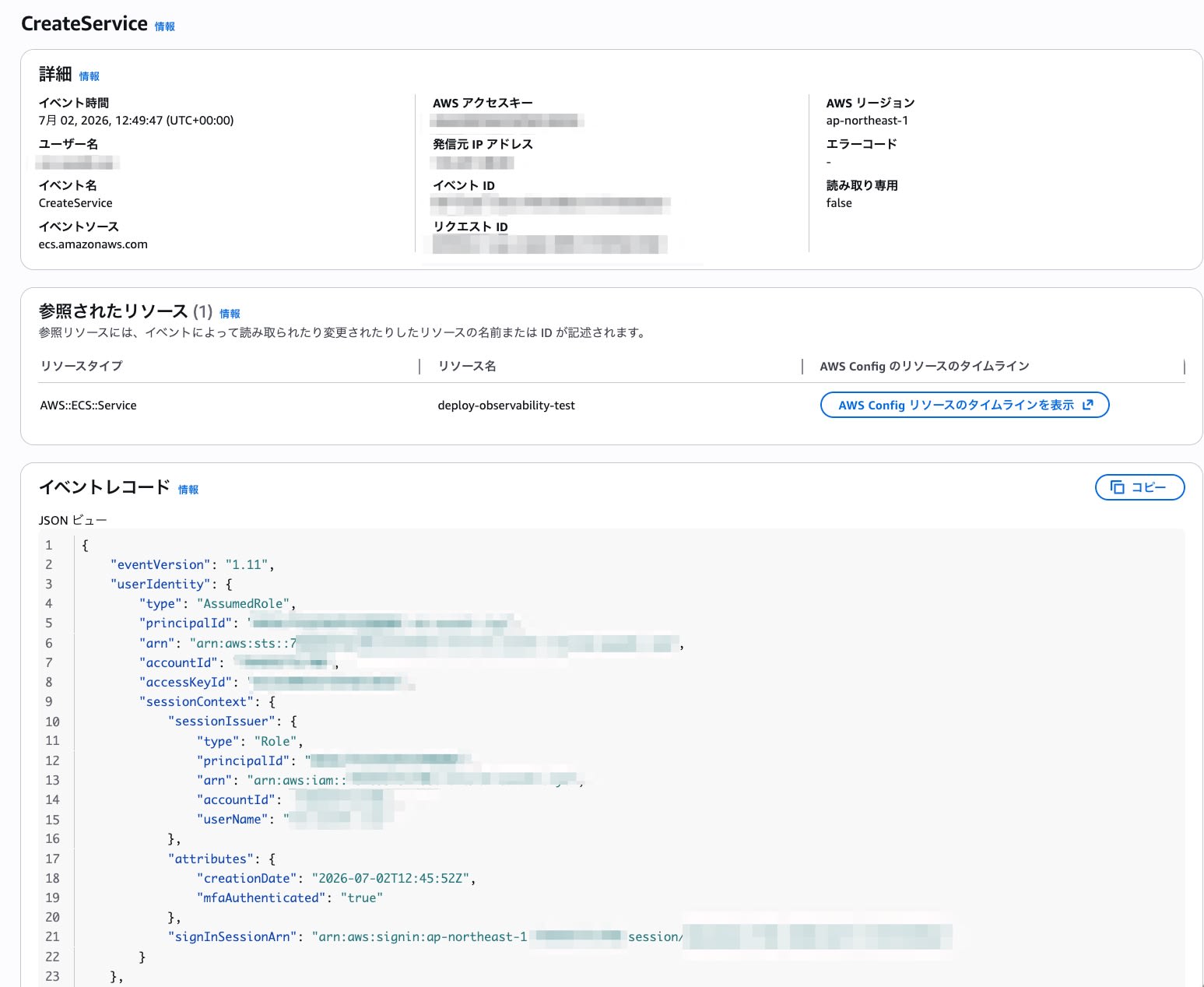Open the 情報 link next to イベントレコード
The height and width of the screenshot is (987, 1204).
188,490
